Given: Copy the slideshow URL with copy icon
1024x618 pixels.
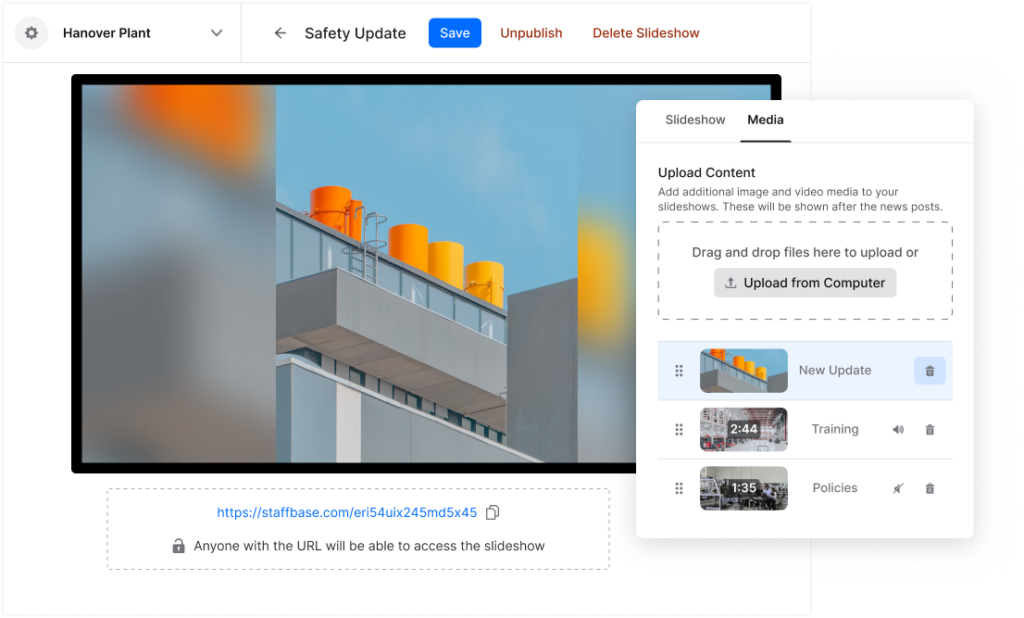Looking at the screenshot, I should tap(492, 513).
